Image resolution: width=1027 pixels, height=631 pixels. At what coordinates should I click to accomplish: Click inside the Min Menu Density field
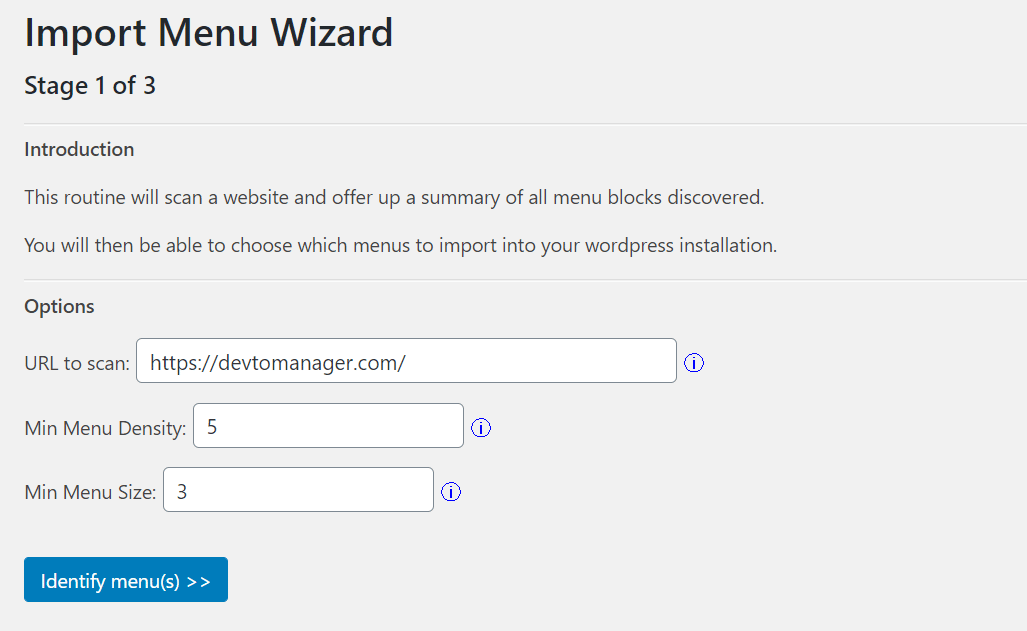click(x=327, y=425)
